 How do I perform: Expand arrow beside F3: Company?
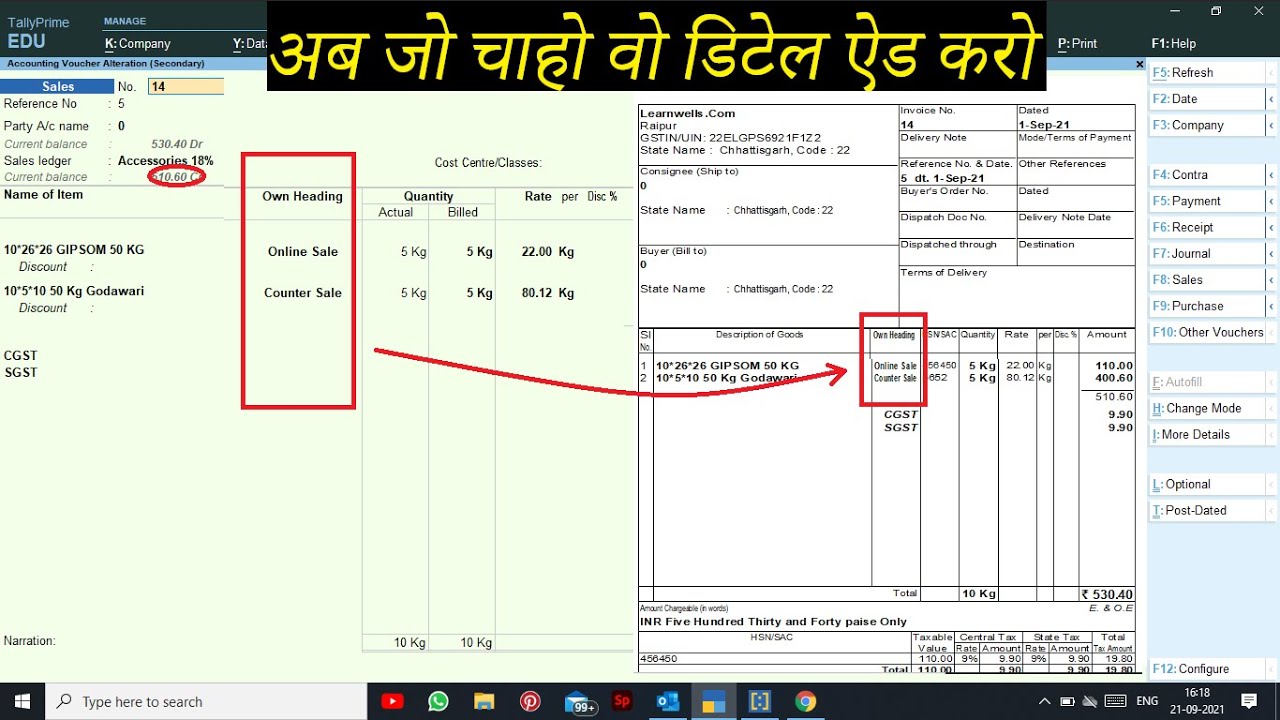[x=1271, y=125]
